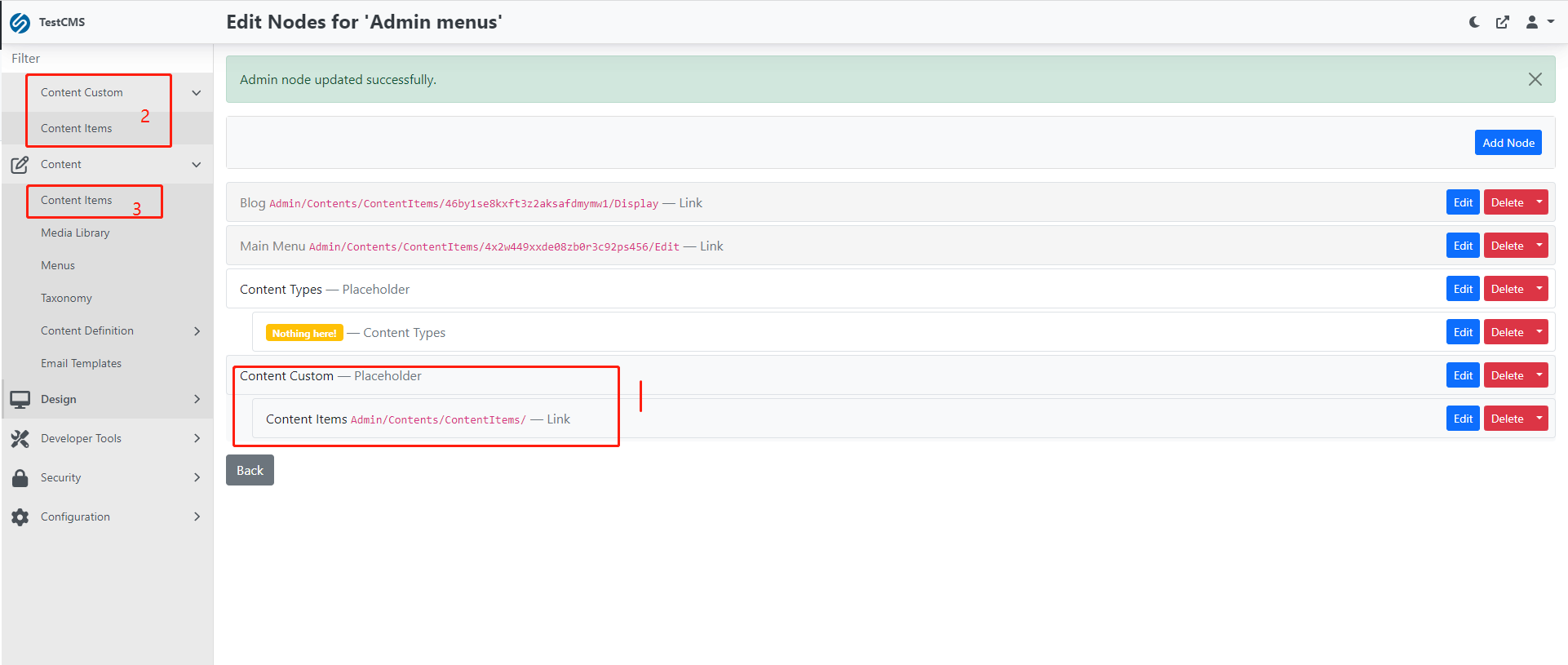
Task: Delete the Content Custom placeholder node
Action: [x=1507, y=375]
